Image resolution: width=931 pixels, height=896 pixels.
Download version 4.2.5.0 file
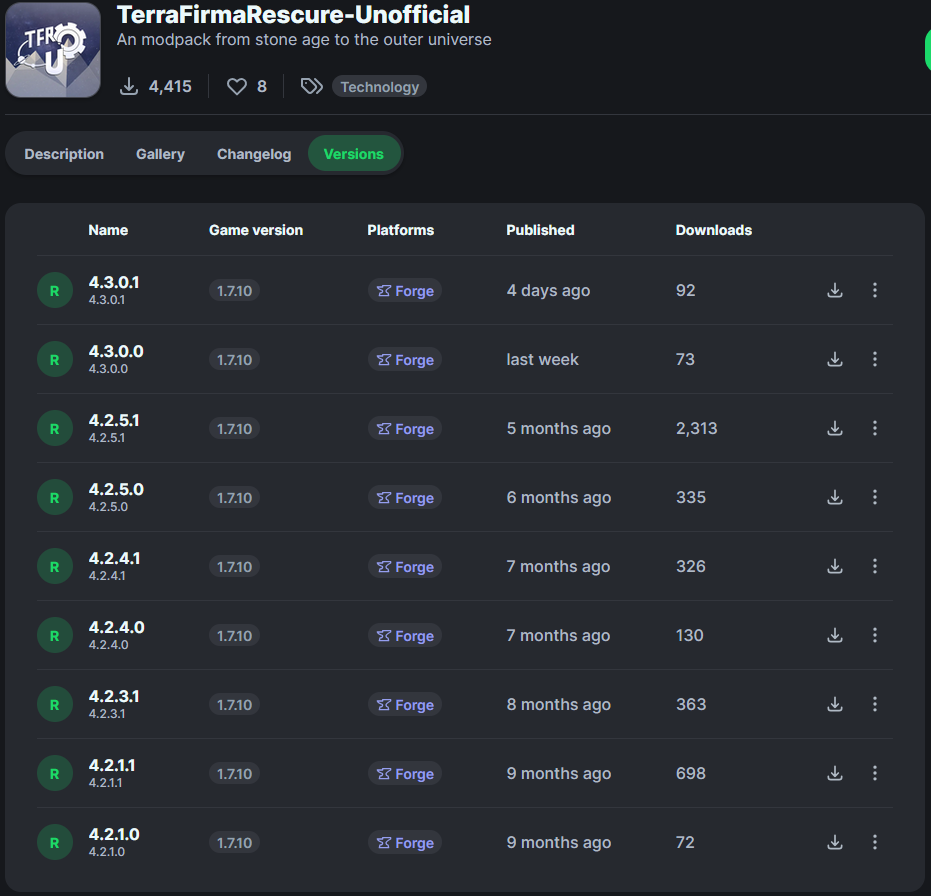pyautogui.click(x=835, y=497)
